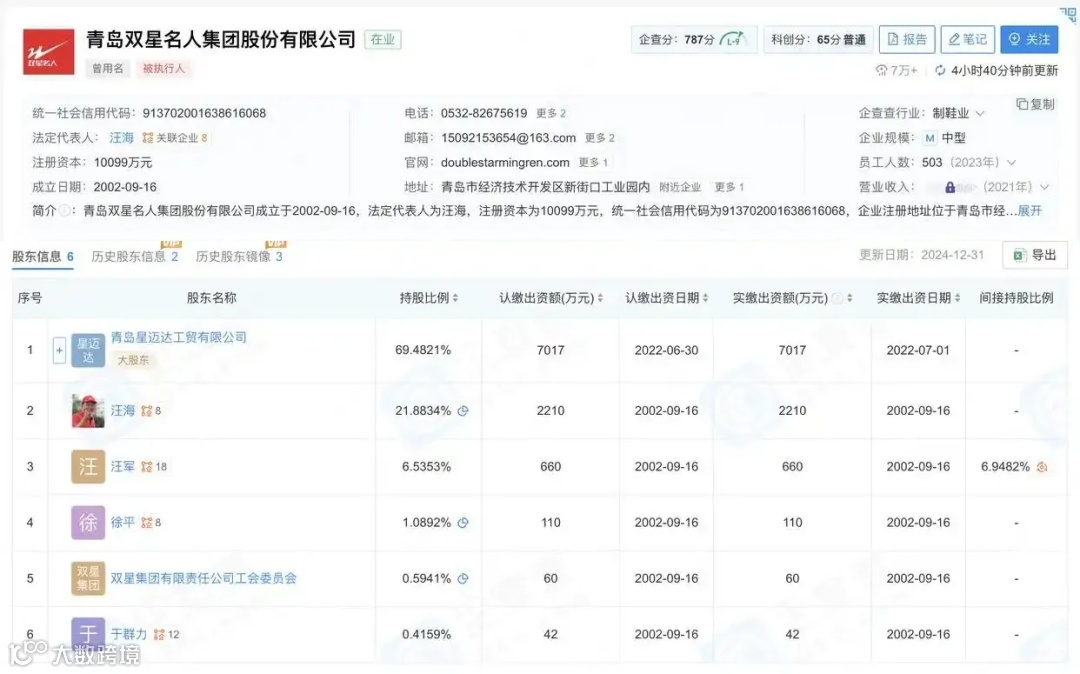
Task: Click history icon next to 0.5941%
Action: [x=463, y=578]
